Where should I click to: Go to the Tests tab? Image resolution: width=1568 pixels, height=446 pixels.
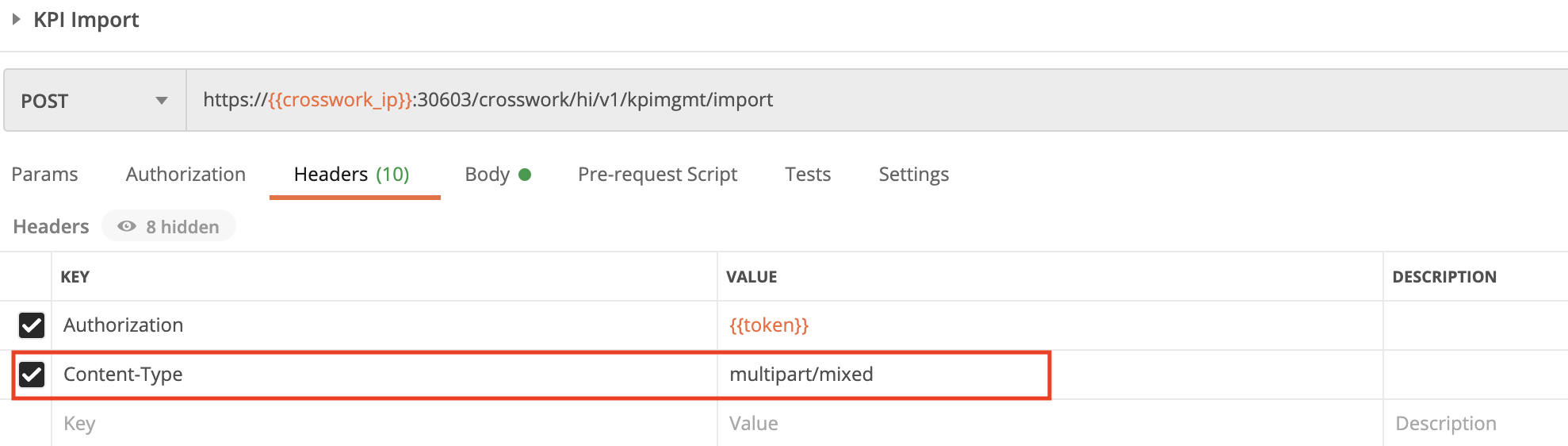coord(808,174)
